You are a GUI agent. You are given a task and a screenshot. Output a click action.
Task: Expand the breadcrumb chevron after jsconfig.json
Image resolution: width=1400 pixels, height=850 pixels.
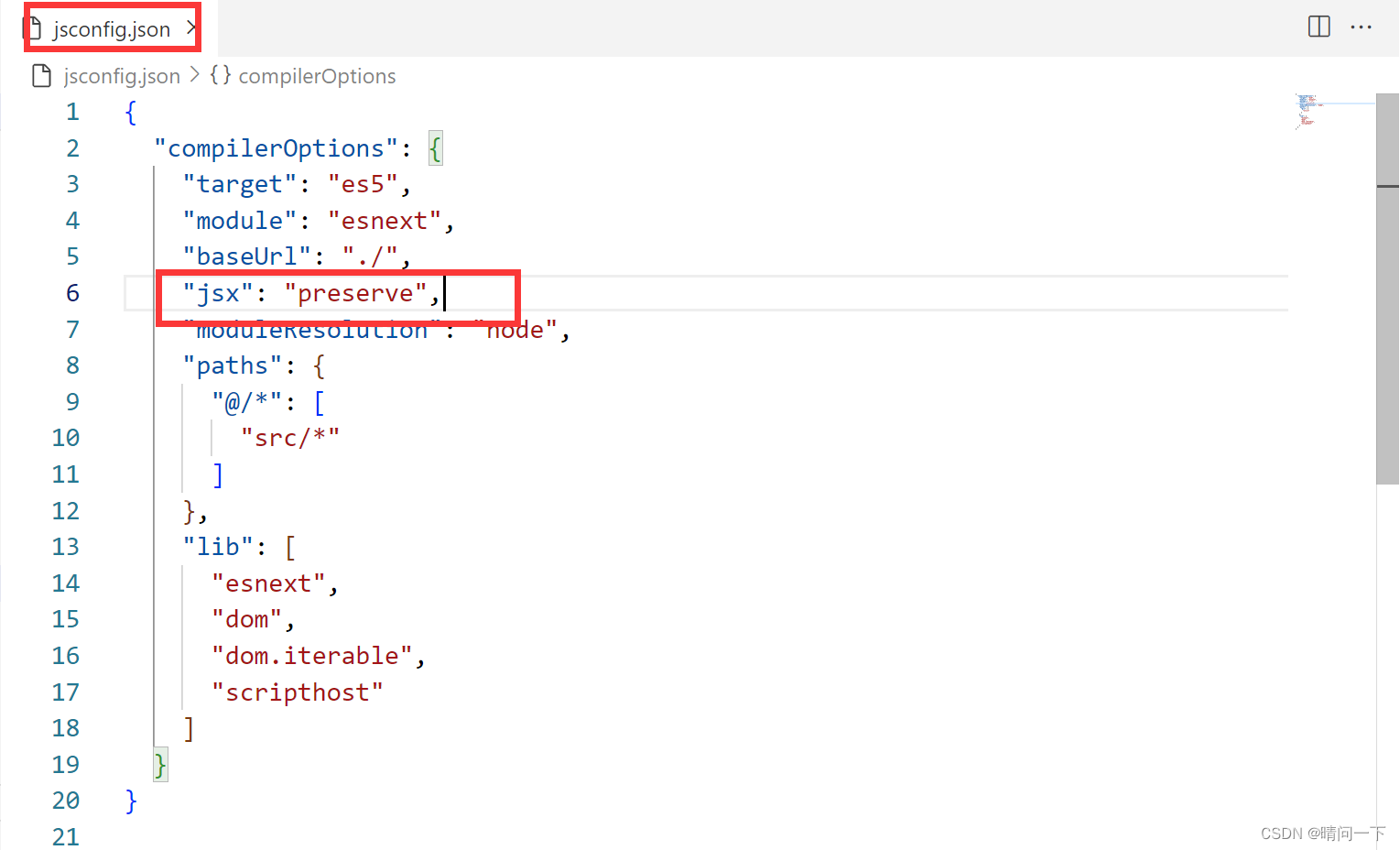[x=195, y=76]
